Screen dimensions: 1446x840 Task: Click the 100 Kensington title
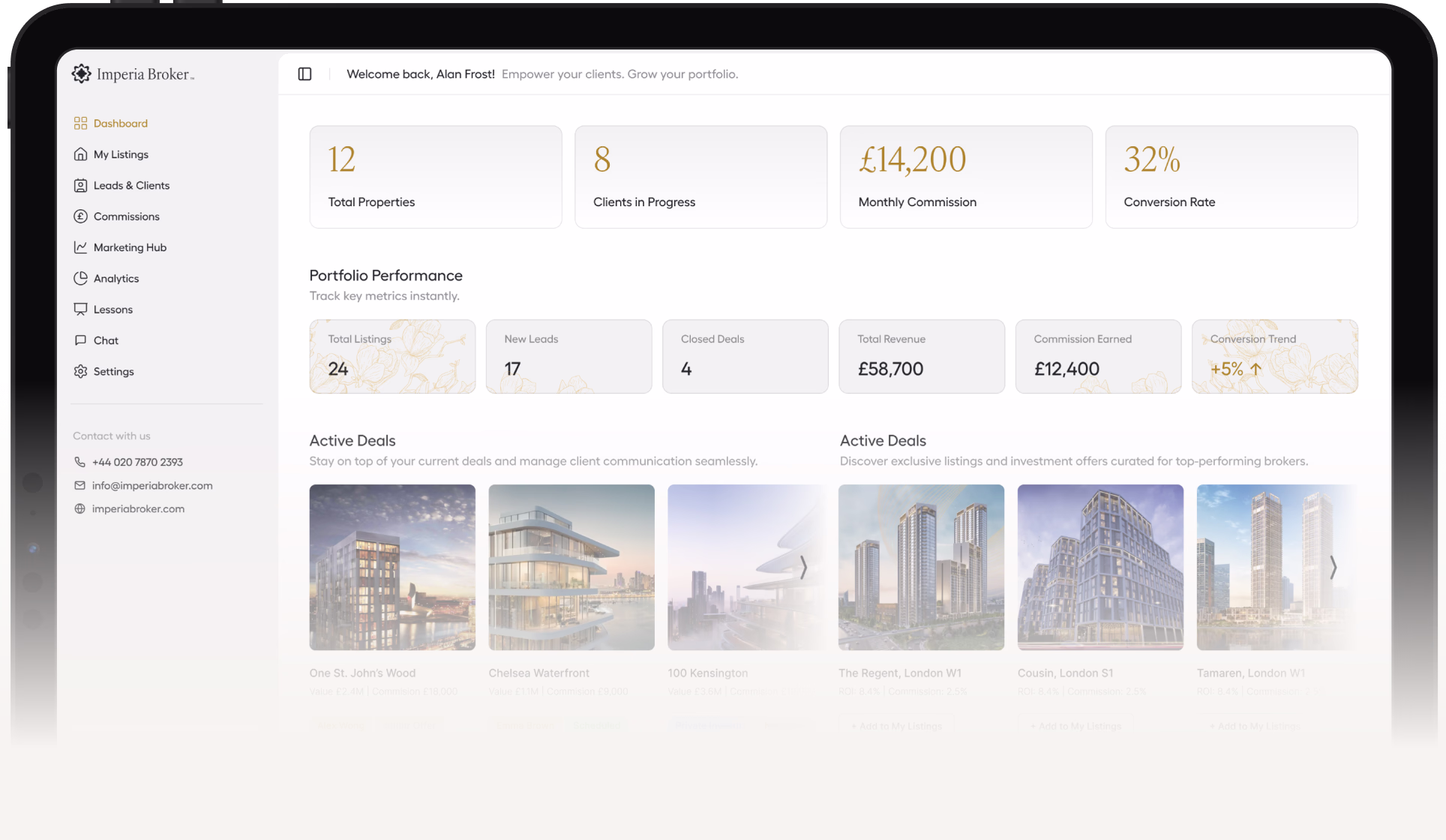708,673
